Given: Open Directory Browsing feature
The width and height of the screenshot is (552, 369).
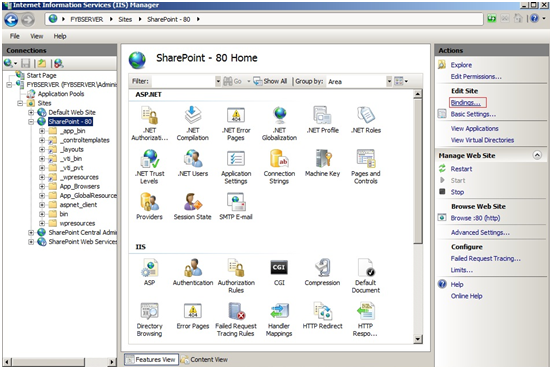Looking at the screenshot, I should pos(150,320).
